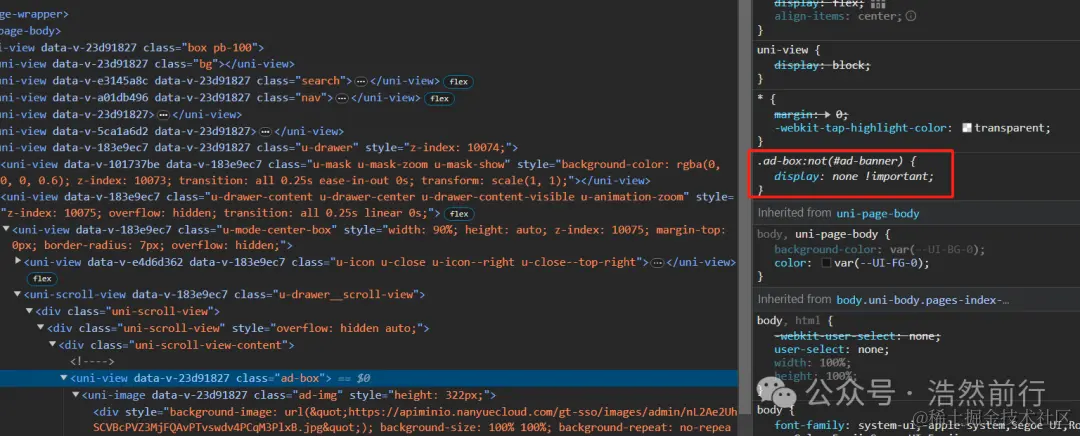Click the flex badge under the u-close row
Screen dimensions: 1080x436
[42, 279]
